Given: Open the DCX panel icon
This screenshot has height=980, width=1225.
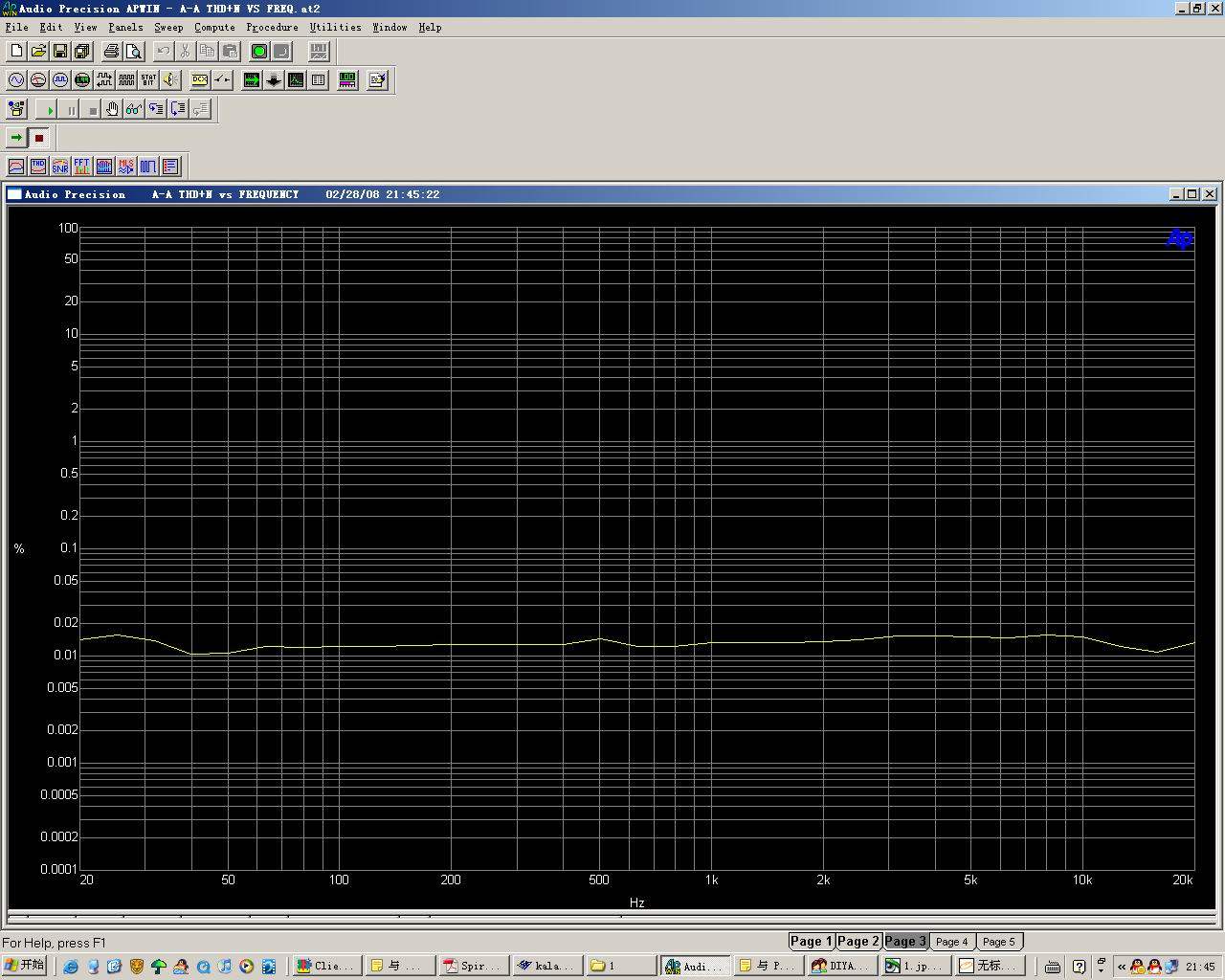Looking at the screenshot, I should coord(199,80).
